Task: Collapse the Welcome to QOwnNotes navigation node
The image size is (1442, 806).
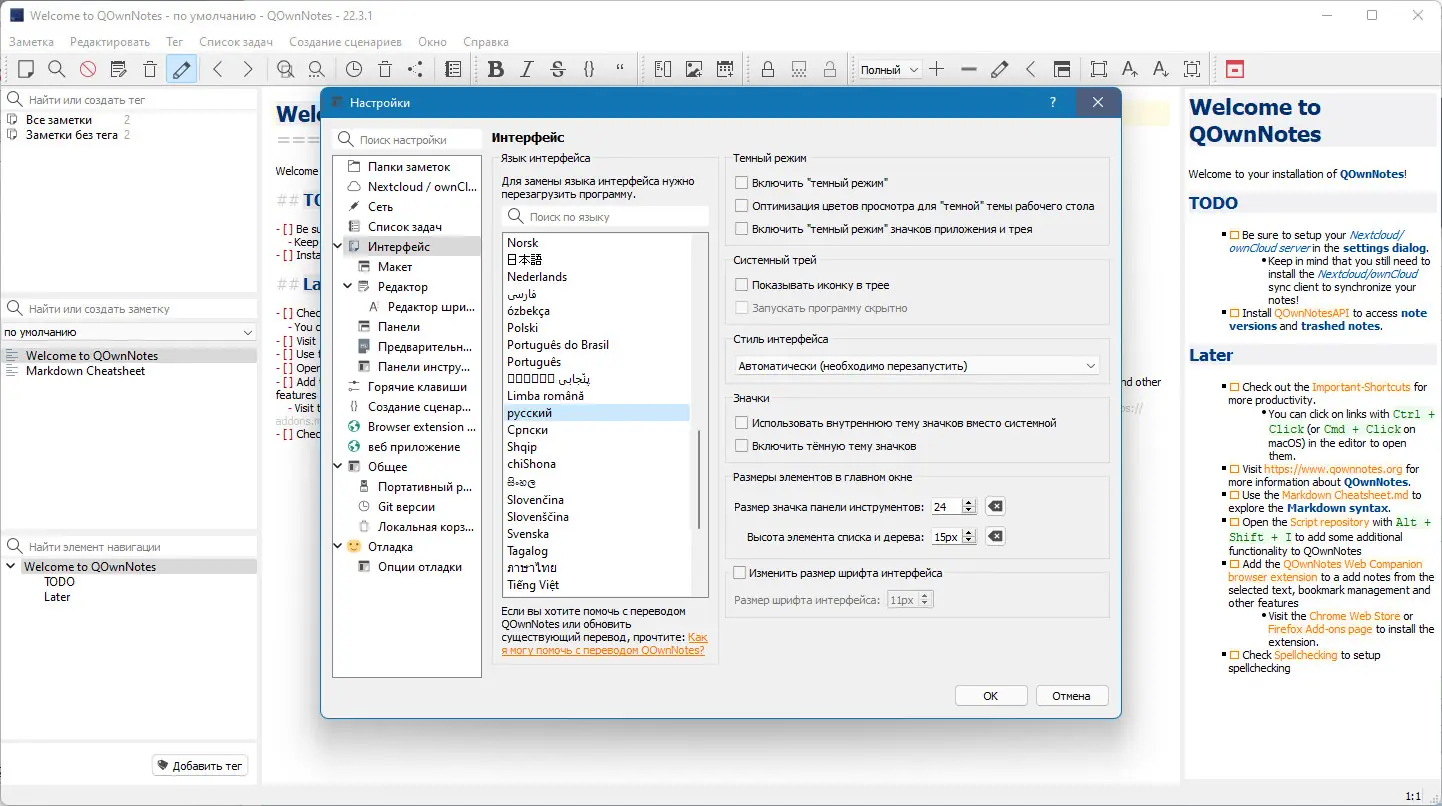Action: pyautogui.click(x=11, y=567)
